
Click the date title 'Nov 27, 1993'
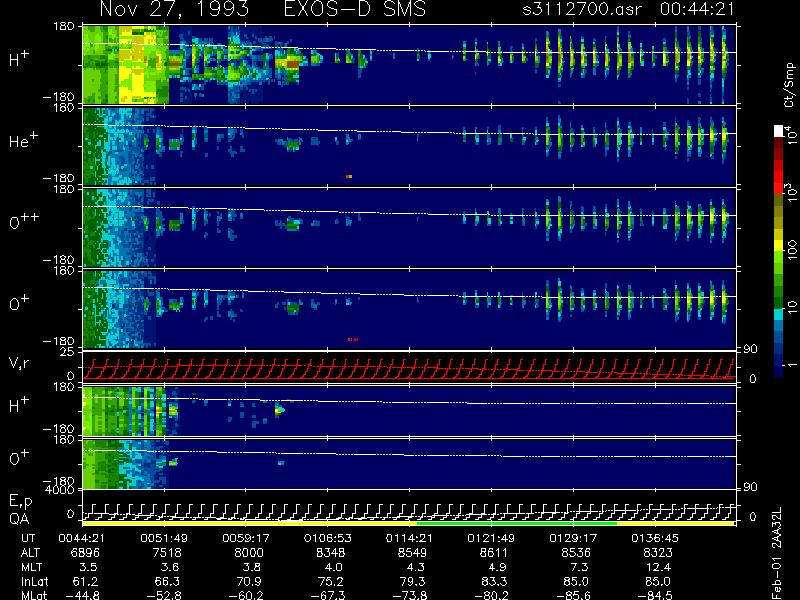(174, 9)
